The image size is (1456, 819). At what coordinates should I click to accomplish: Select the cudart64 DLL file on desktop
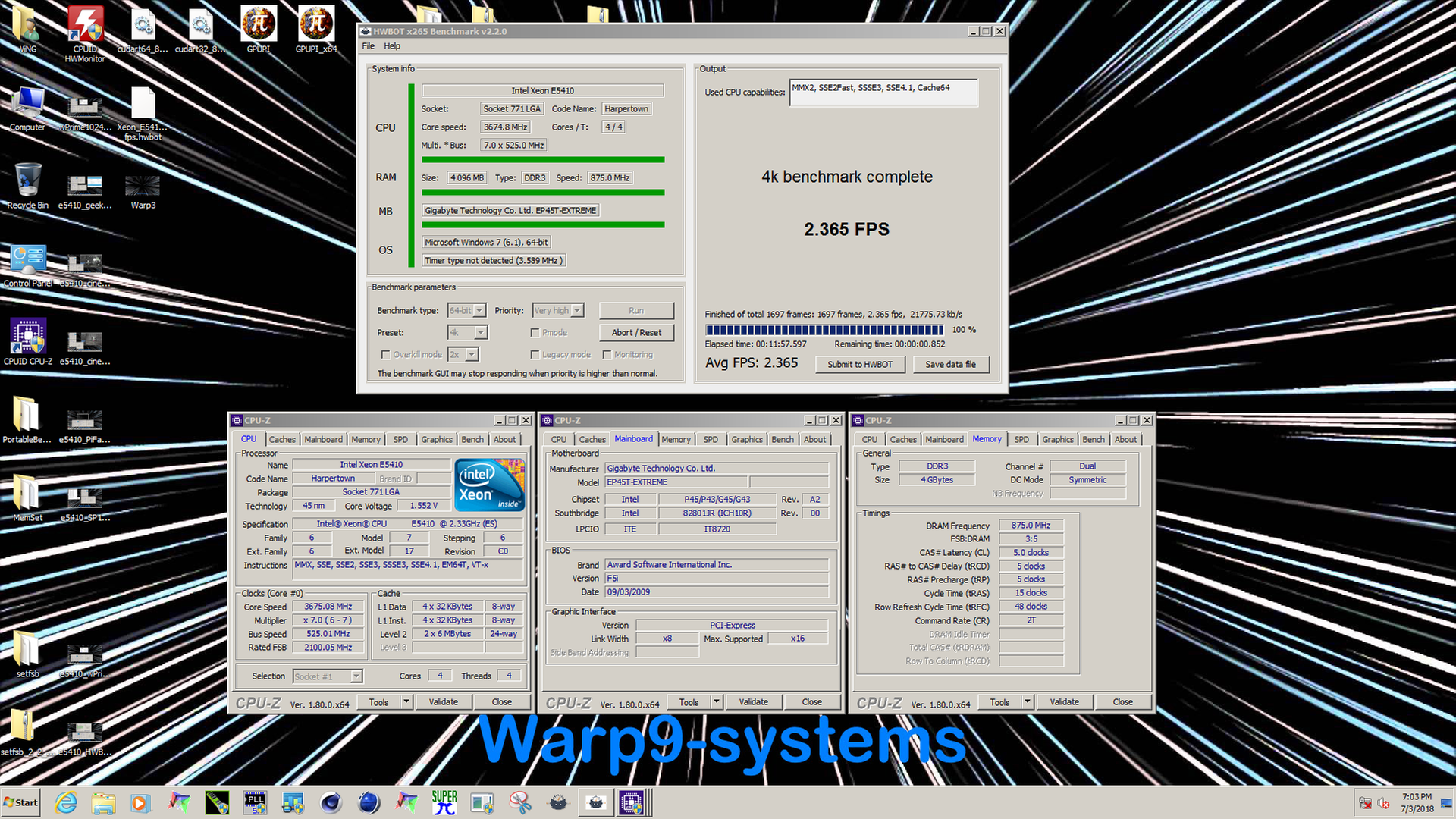tap(143, 30)
